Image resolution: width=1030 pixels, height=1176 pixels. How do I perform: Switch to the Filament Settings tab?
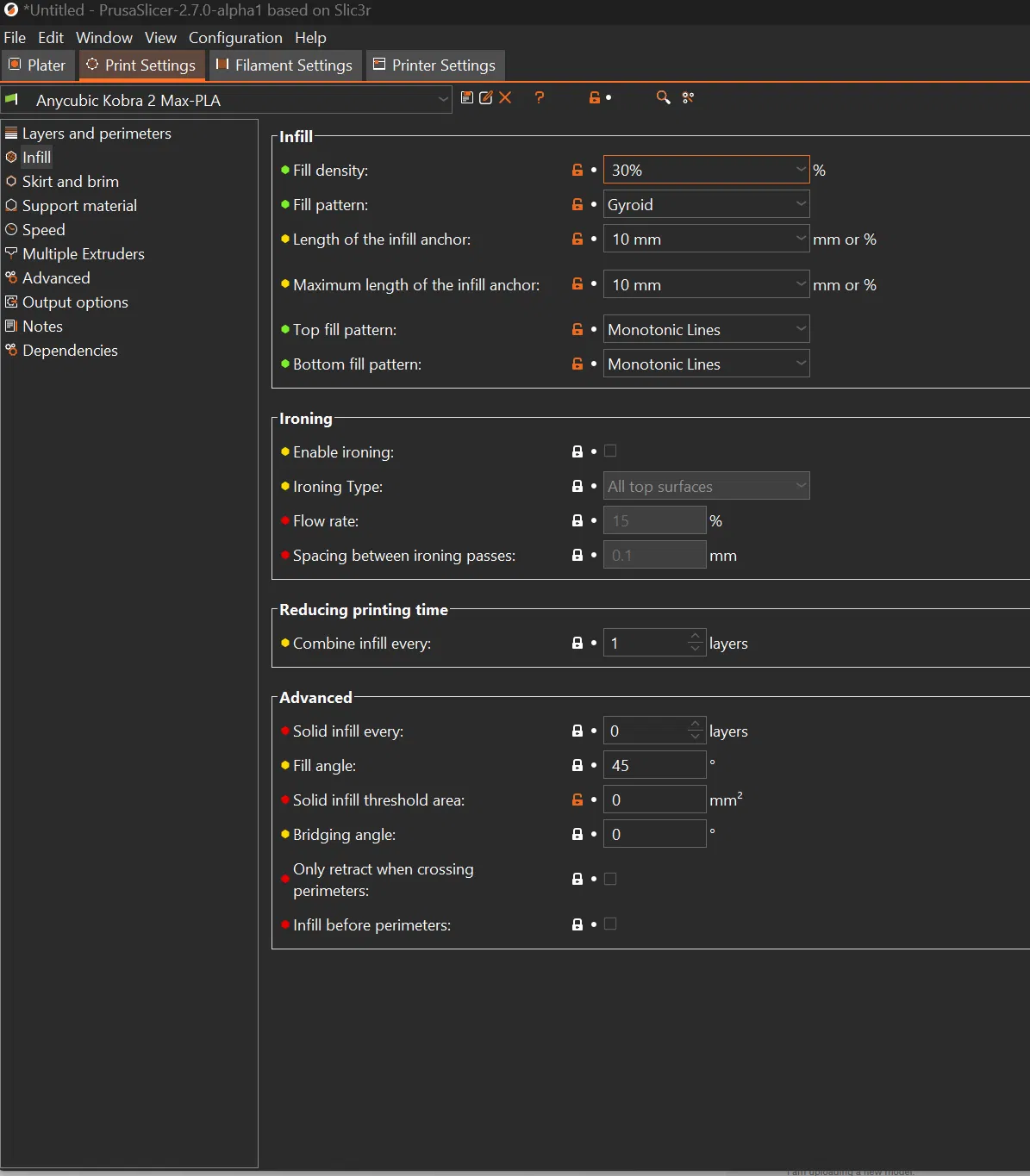pyautogui.click(x=284, y=65)
